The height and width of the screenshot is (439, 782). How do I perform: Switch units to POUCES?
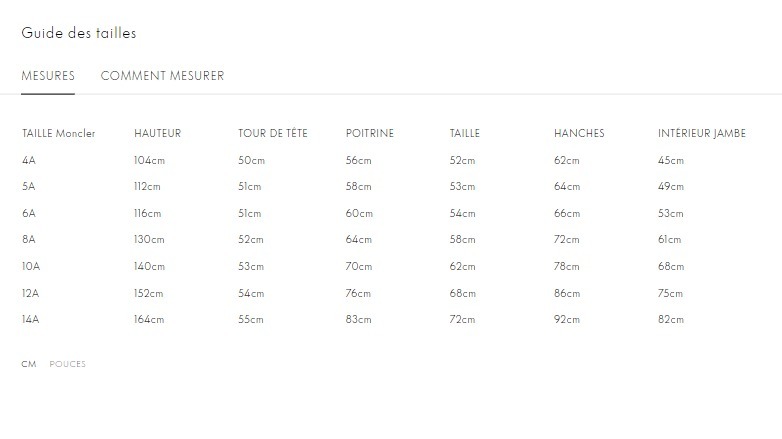[x=68, y=364]
